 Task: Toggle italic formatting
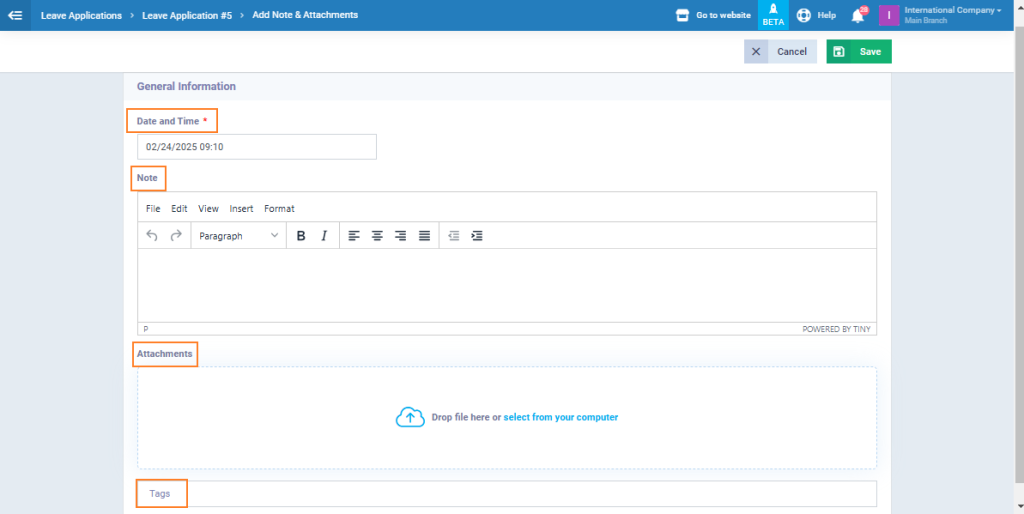coord(324,236)
